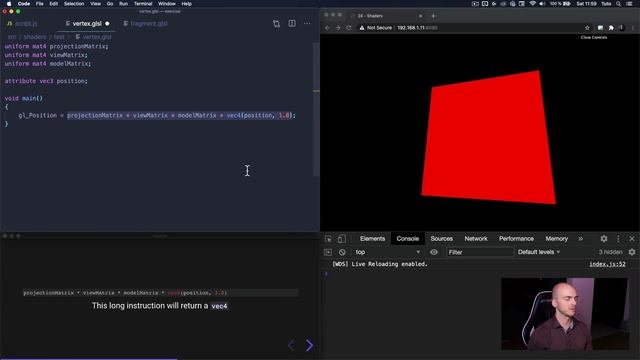
Task: Open the Go menu
Action: coord(110,4)
